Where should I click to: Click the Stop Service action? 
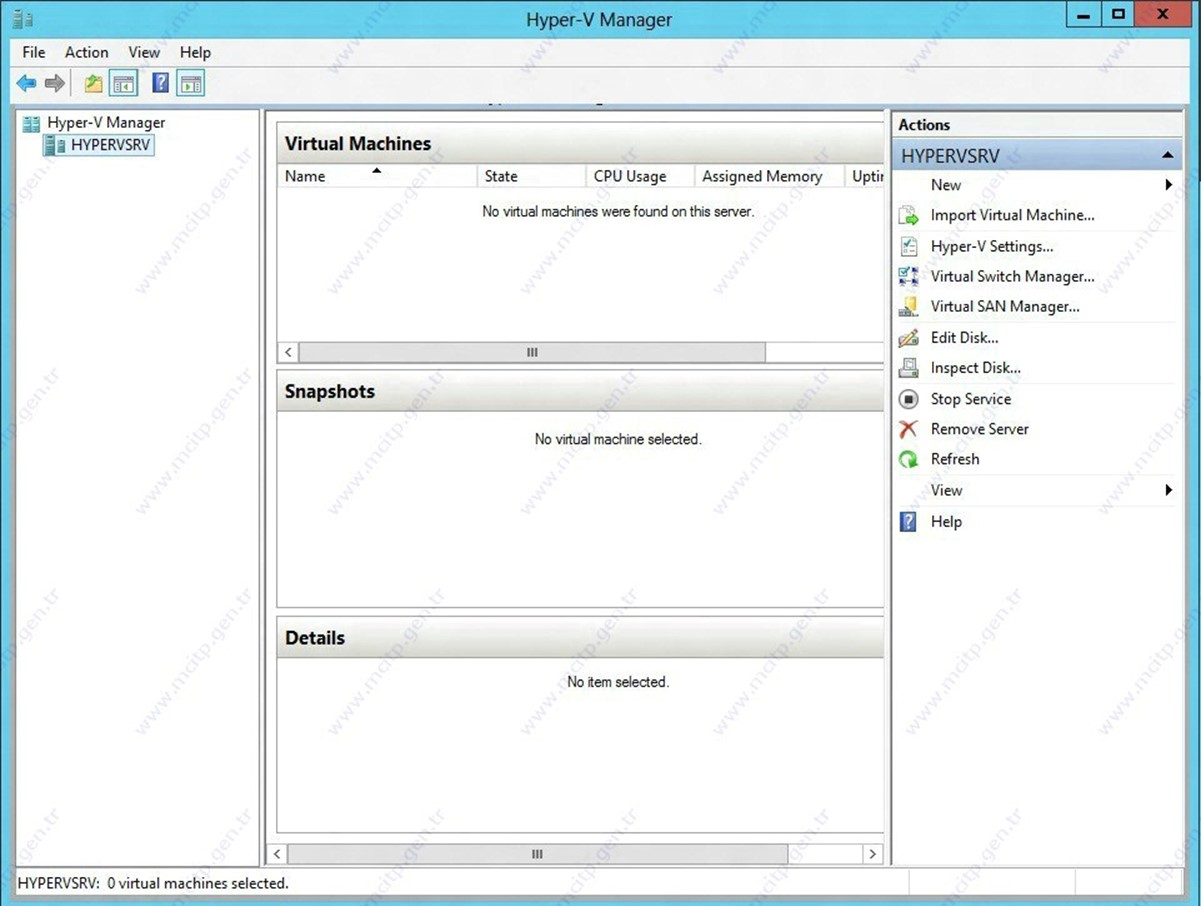(970, 399)
